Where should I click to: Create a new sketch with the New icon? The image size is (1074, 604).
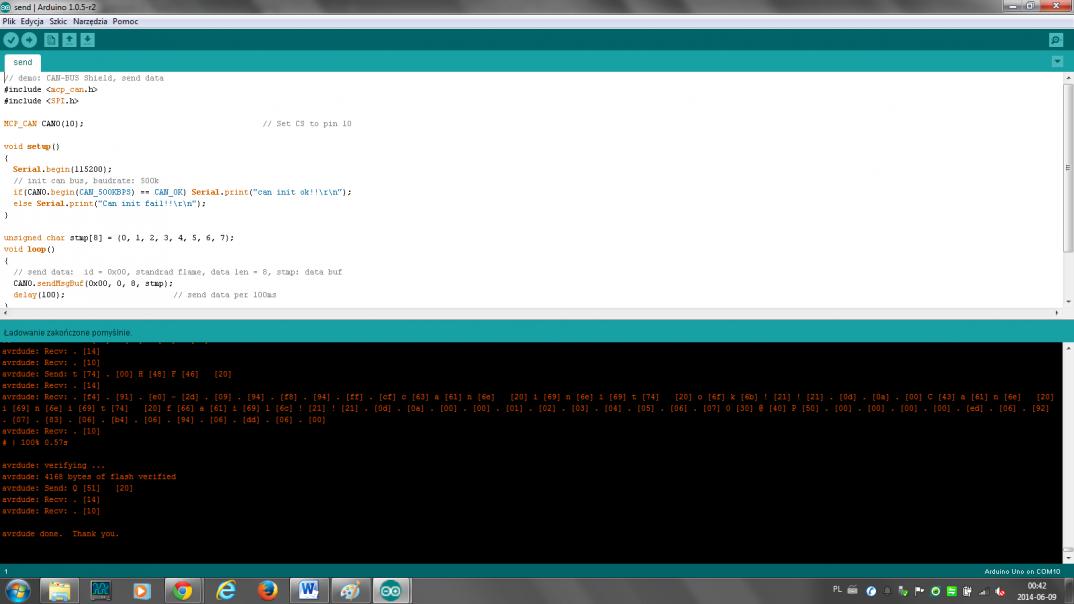point(51,40)
